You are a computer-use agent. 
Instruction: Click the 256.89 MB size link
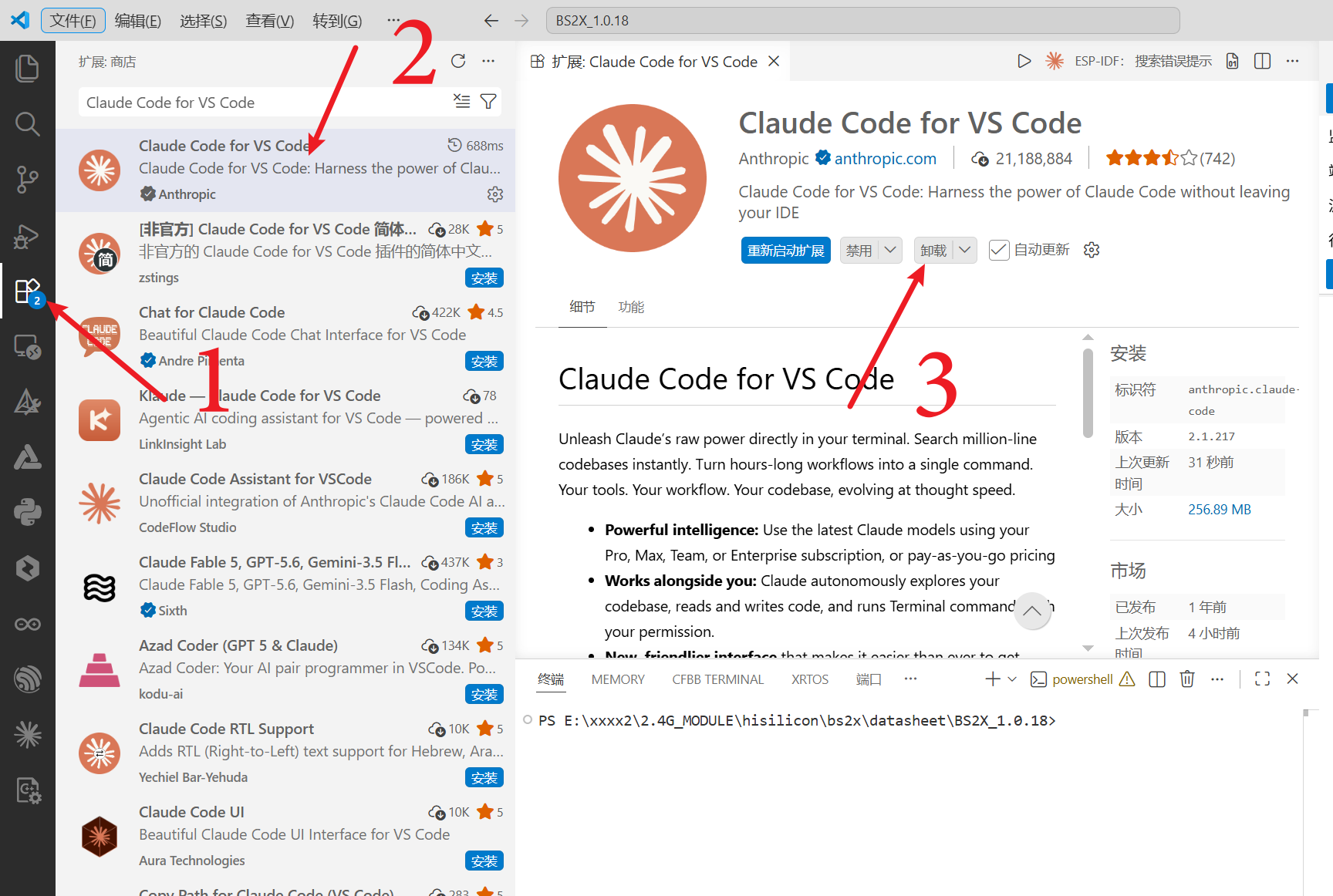[1220, 510]
